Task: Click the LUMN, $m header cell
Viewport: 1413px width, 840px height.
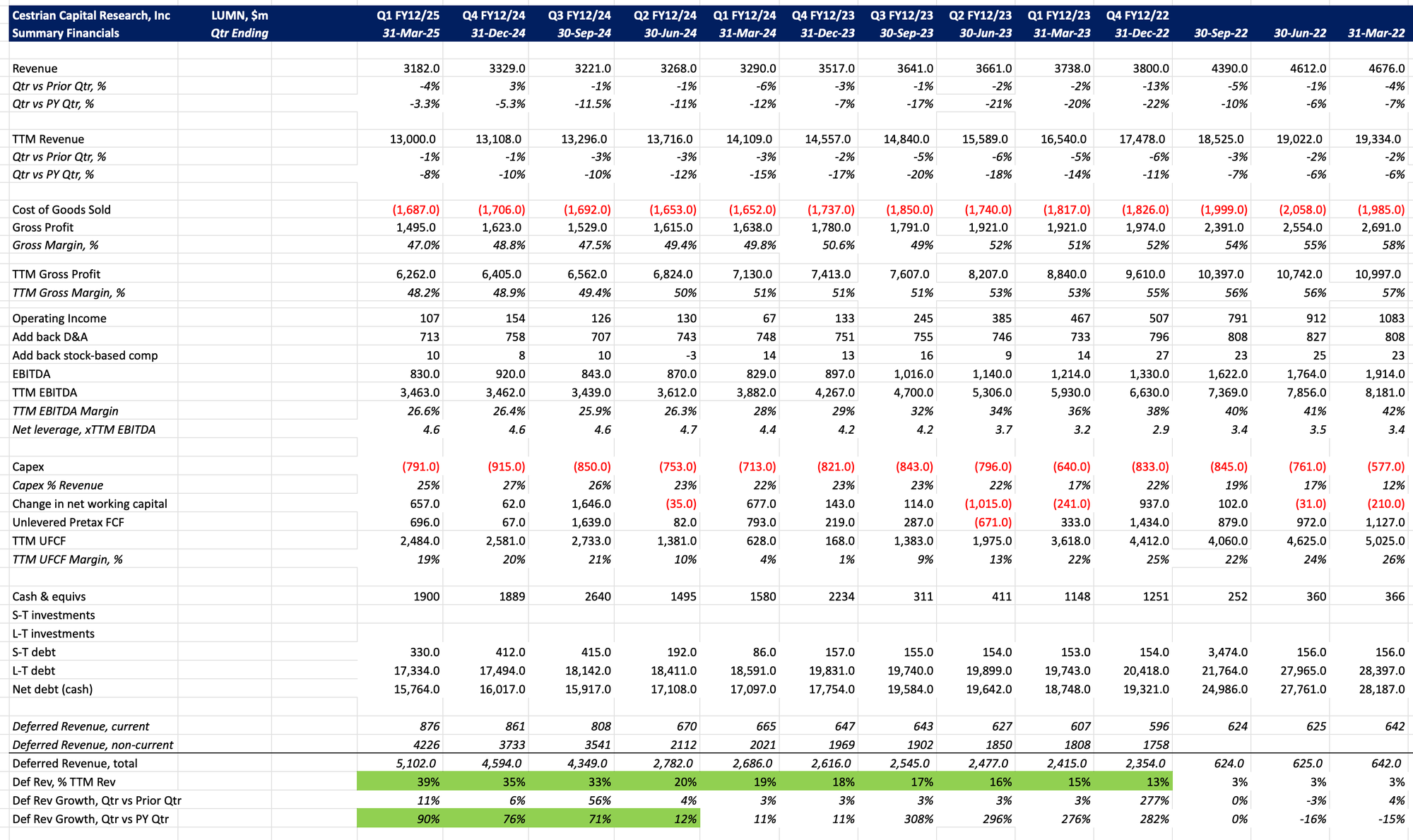Action: [240, 16]
